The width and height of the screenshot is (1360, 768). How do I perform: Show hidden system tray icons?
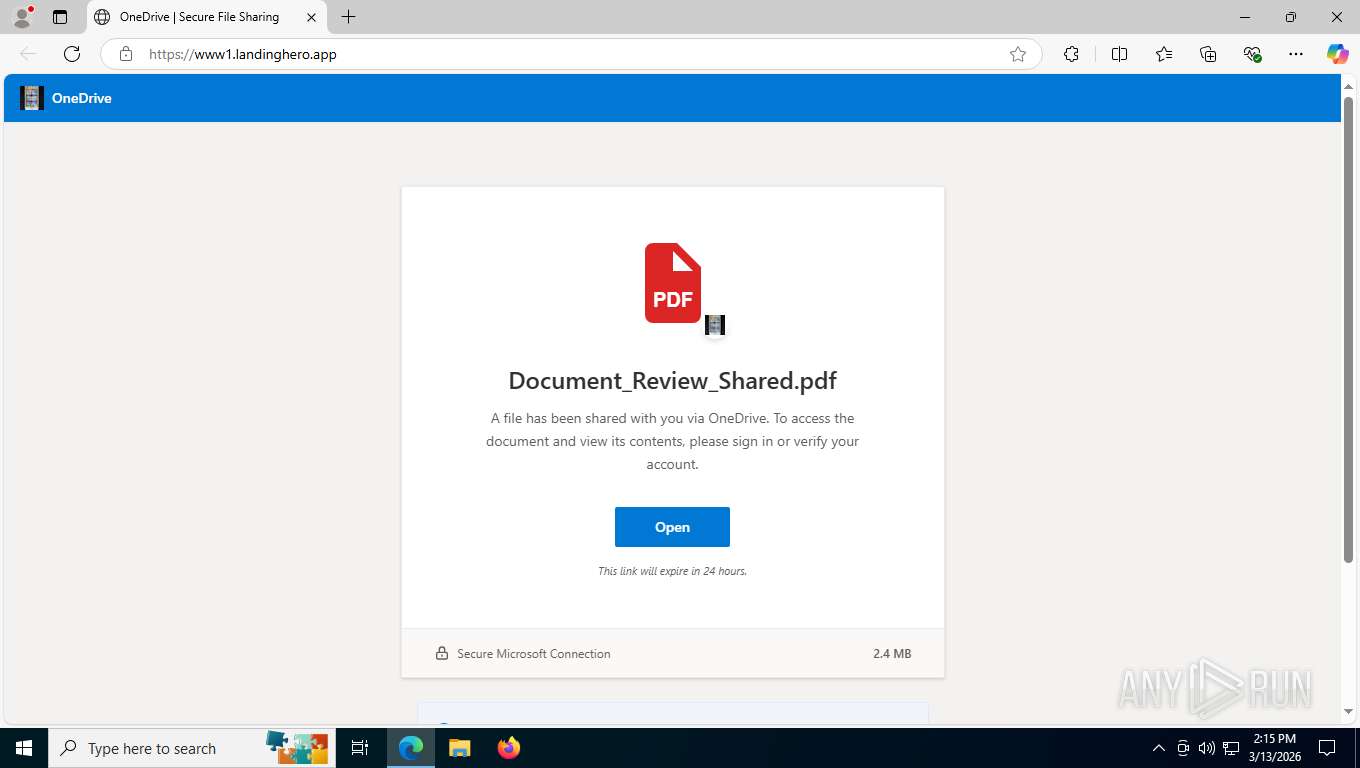[x=1159, y=748]
